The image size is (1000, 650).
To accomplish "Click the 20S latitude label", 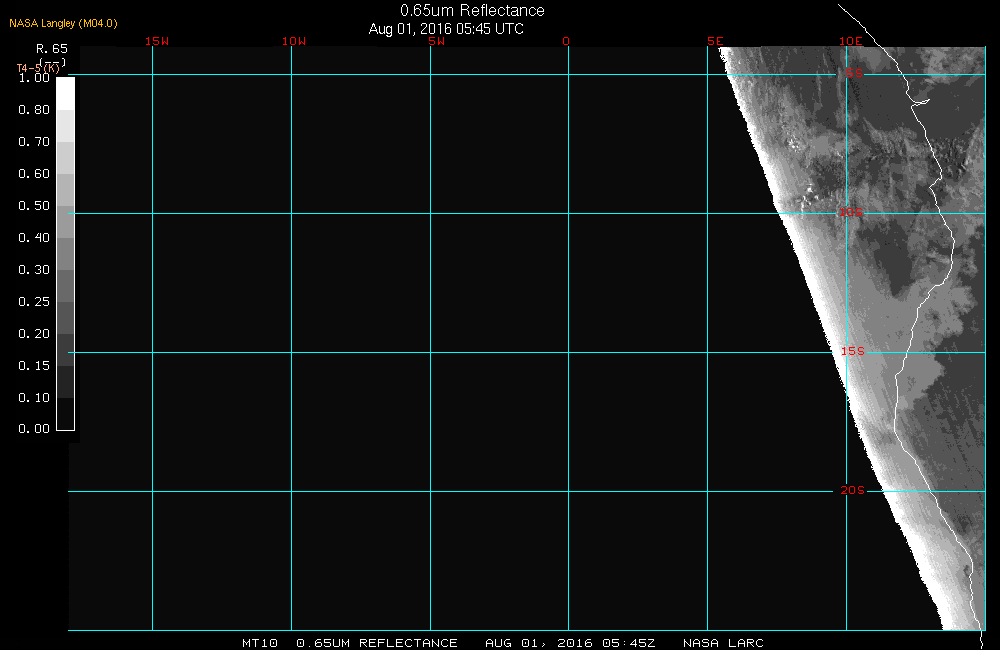I will click(851, 490).
